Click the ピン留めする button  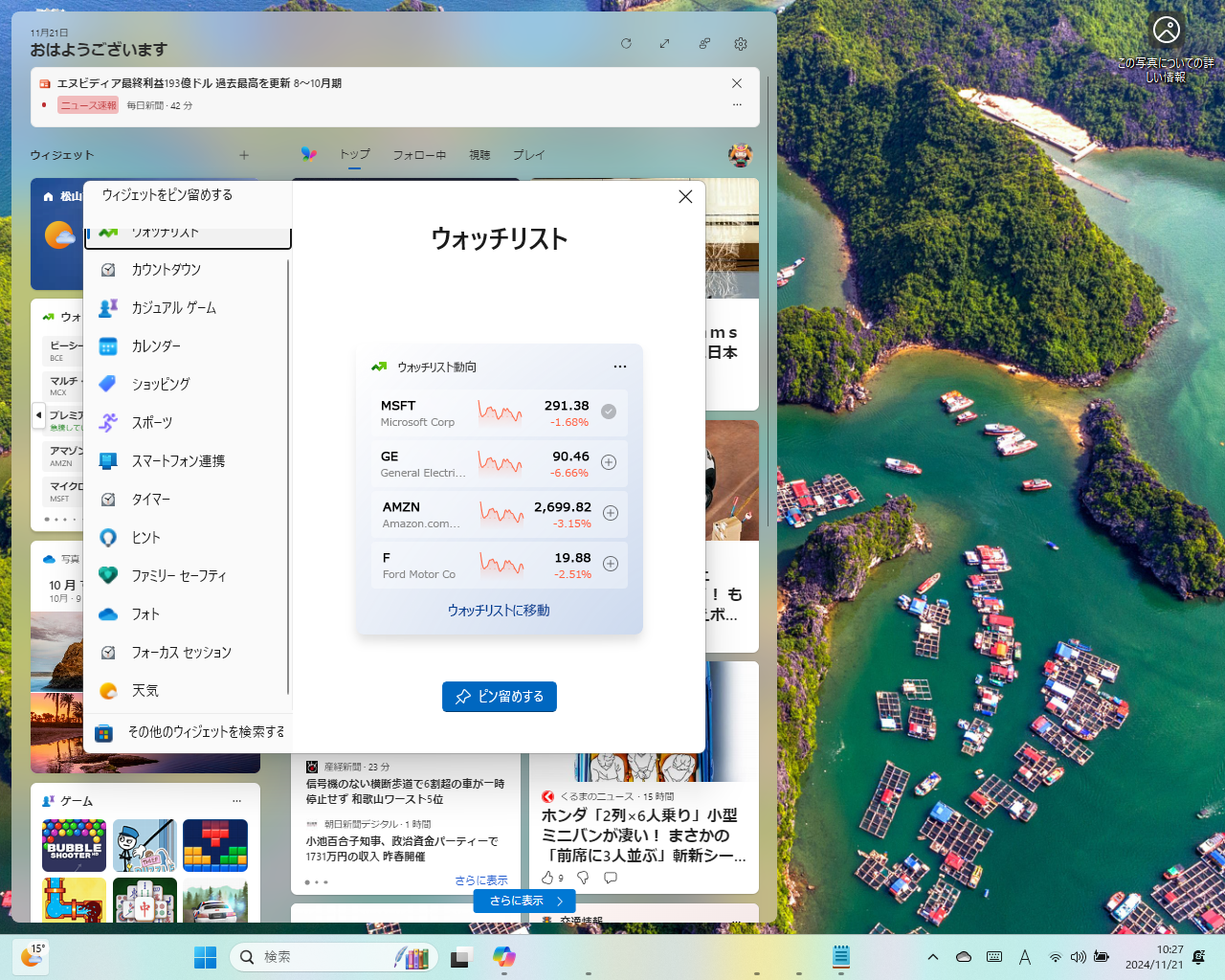(499, 697)
